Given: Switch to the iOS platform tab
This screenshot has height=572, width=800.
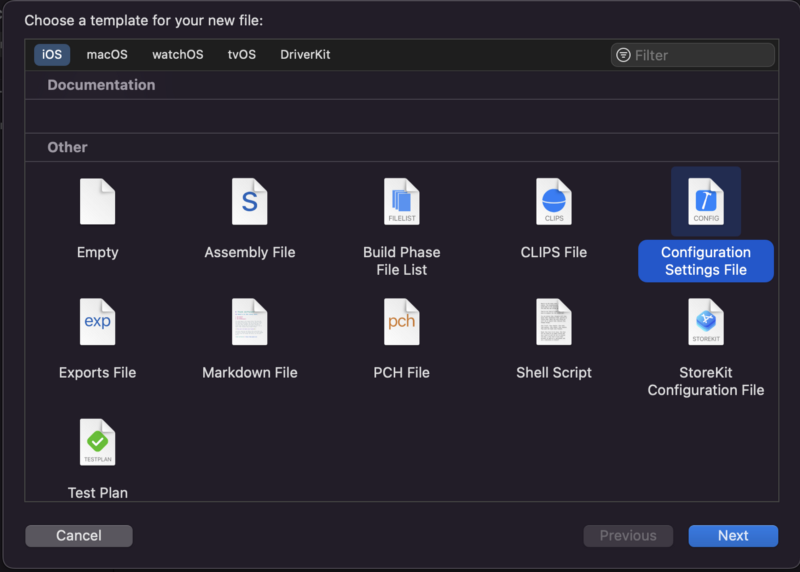Looking at the screenshot, I should [x=52, y=55].
